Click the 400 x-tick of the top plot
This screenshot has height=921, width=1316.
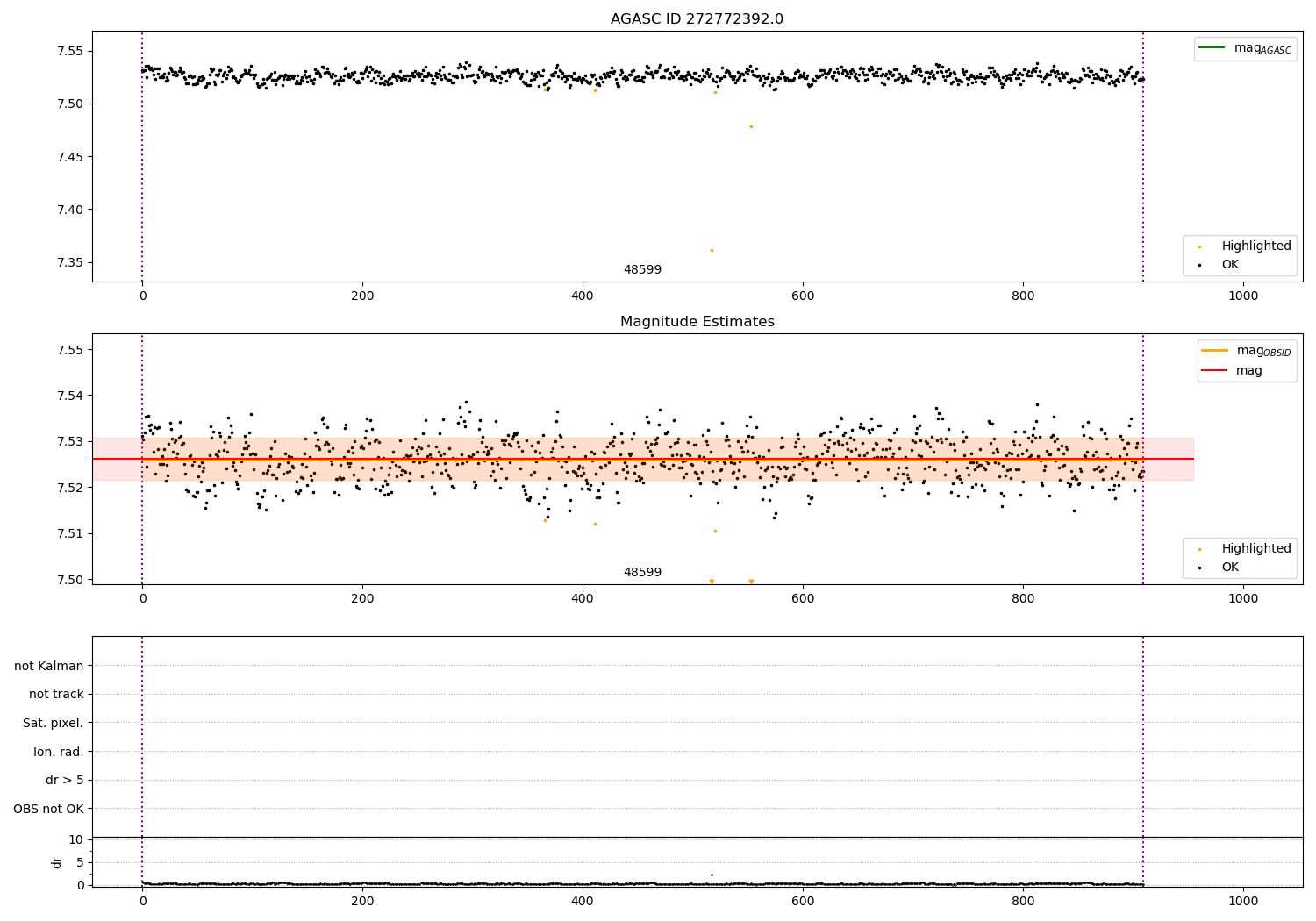(583, 296)
